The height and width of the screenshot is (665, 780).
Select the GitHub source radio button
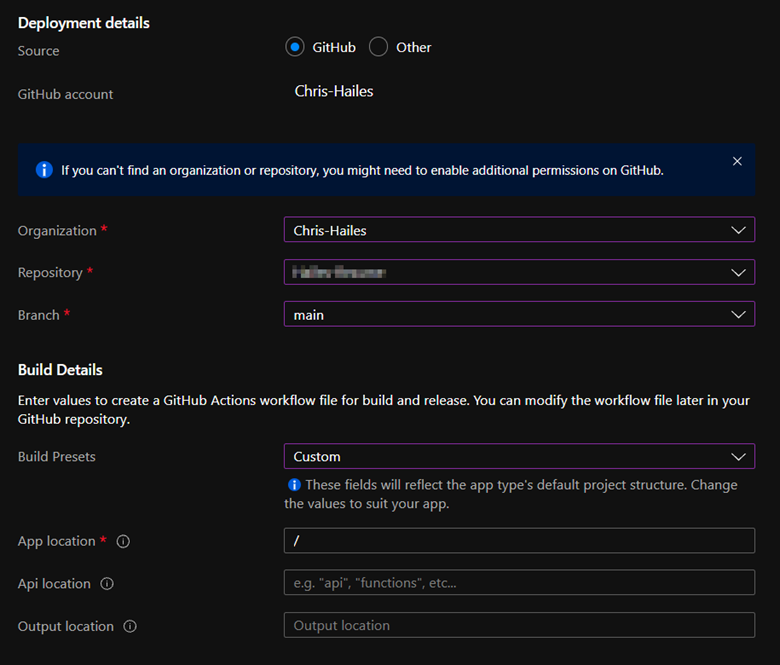coord(294,47)
